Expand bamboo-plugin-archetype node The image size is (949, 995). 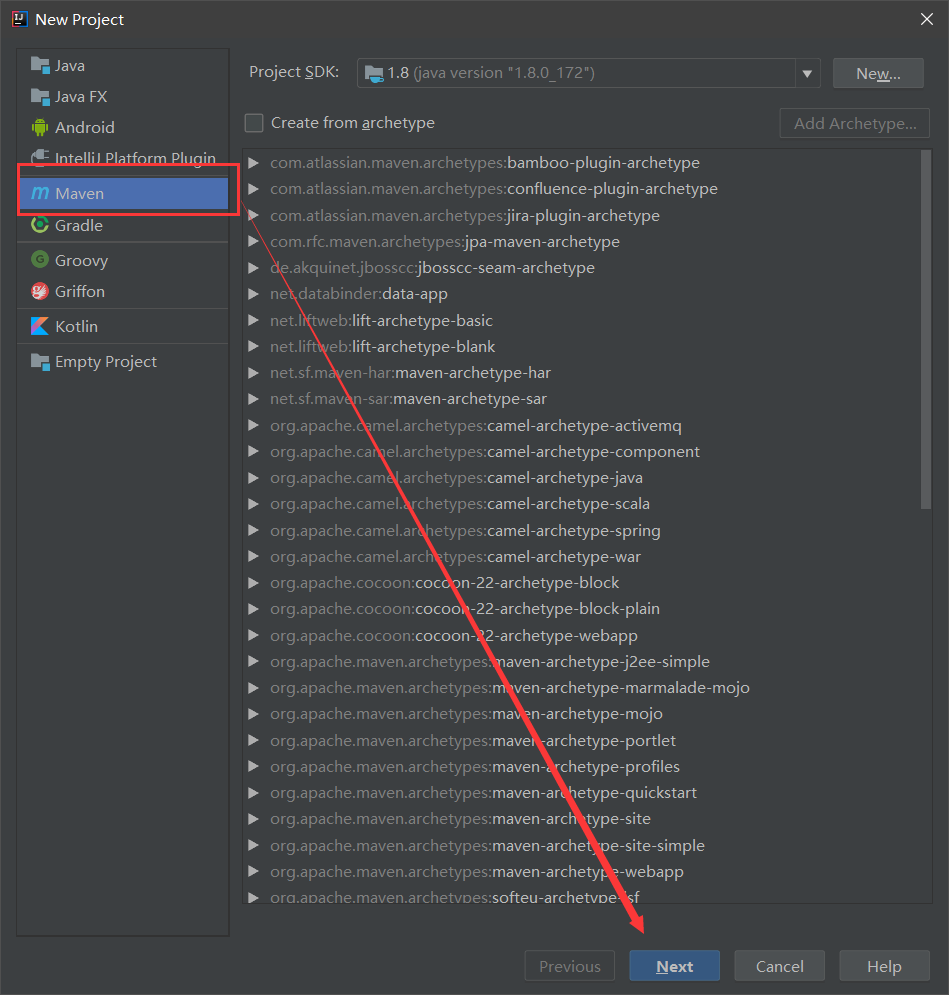(253, 163)
